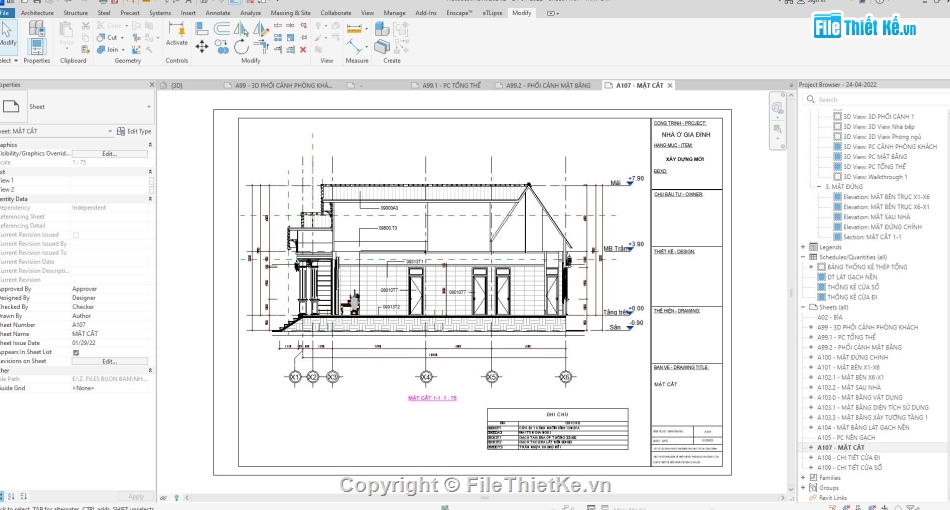Toggle the Properties palette ribbon icon

click(37, 46)
